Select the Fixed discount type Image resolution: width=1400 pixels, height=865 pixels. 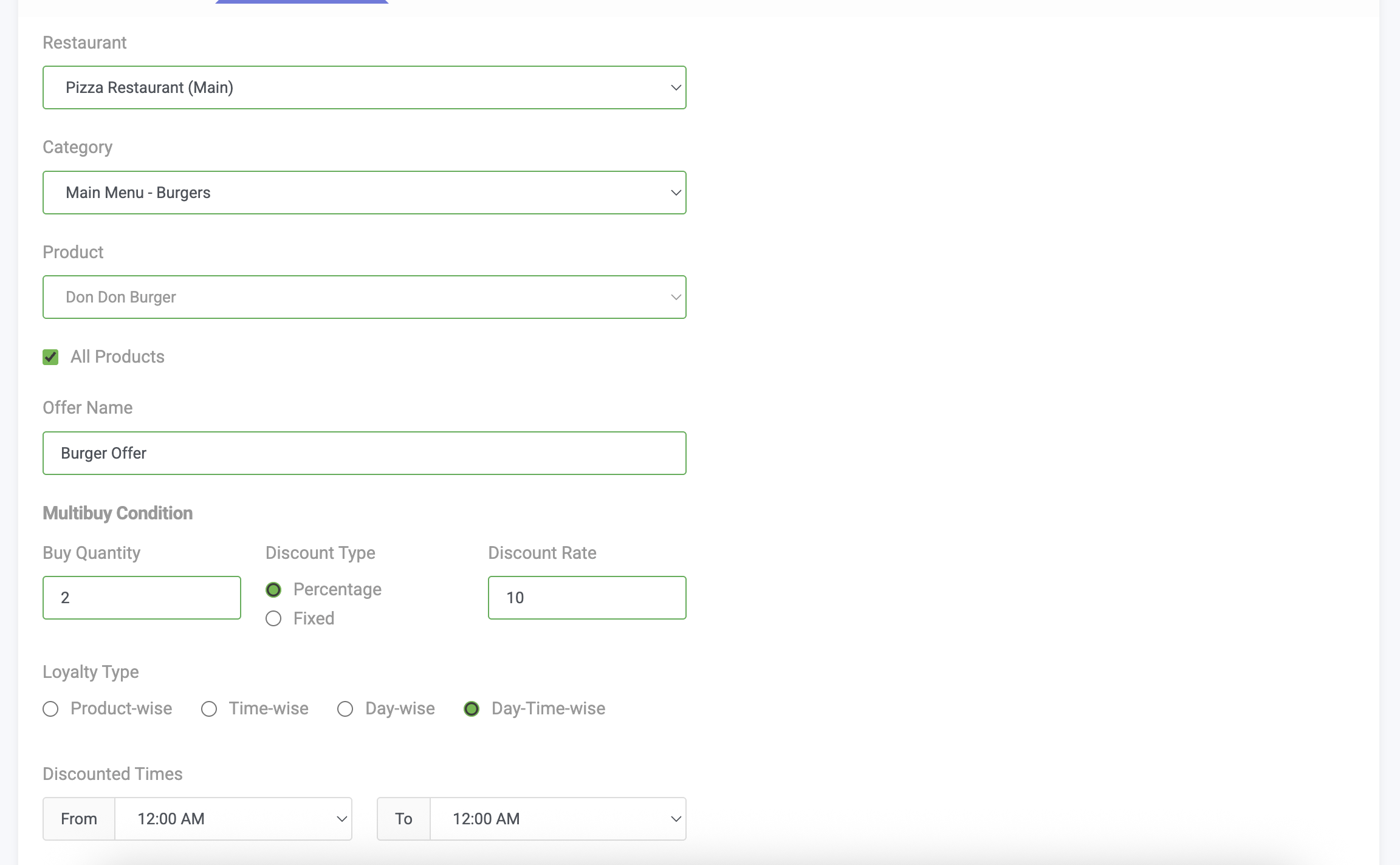273,618
